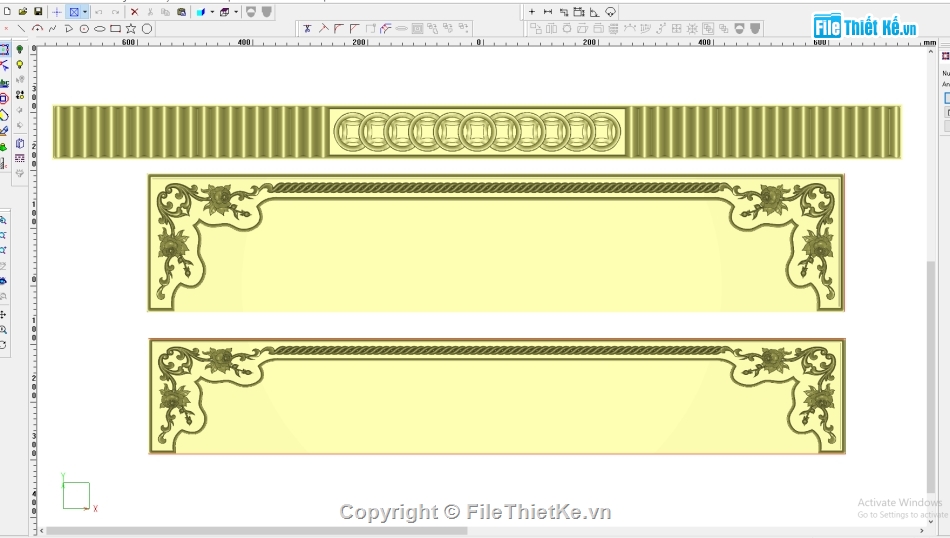The width and height of the screenshot is (950, 538).
Task: Click the middle floral corner relief panel
Action: click(496, 243)
